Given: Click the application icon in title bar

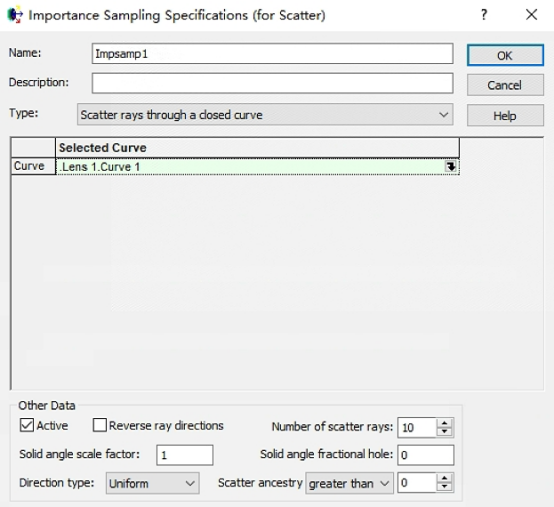Looking at the screenshot, I should pos(15,15).
